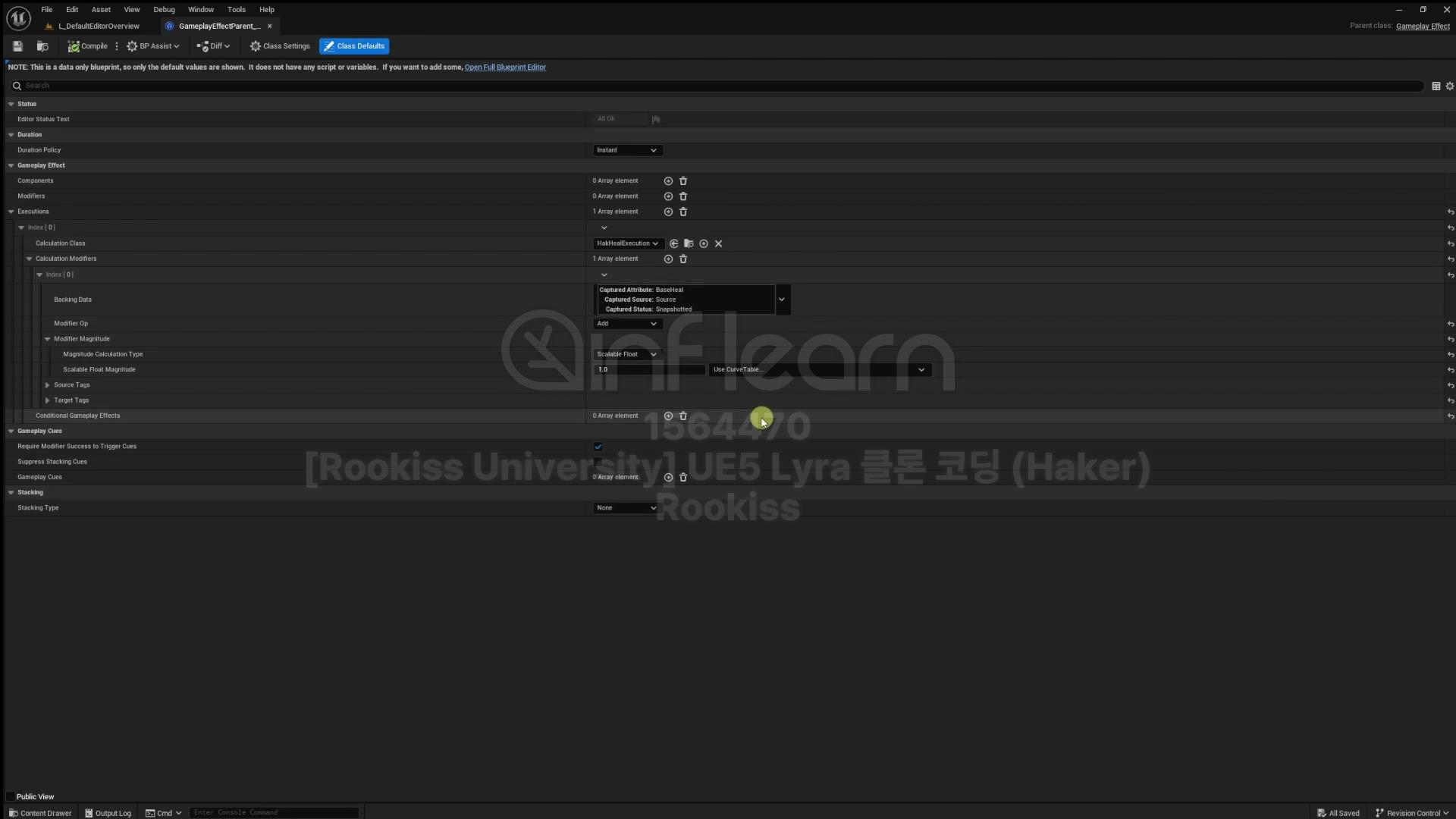The width and height of the screenshot is (1456, 819).
Task: Click Browse to asset in Content Browser icon
Action: point(42,46)
